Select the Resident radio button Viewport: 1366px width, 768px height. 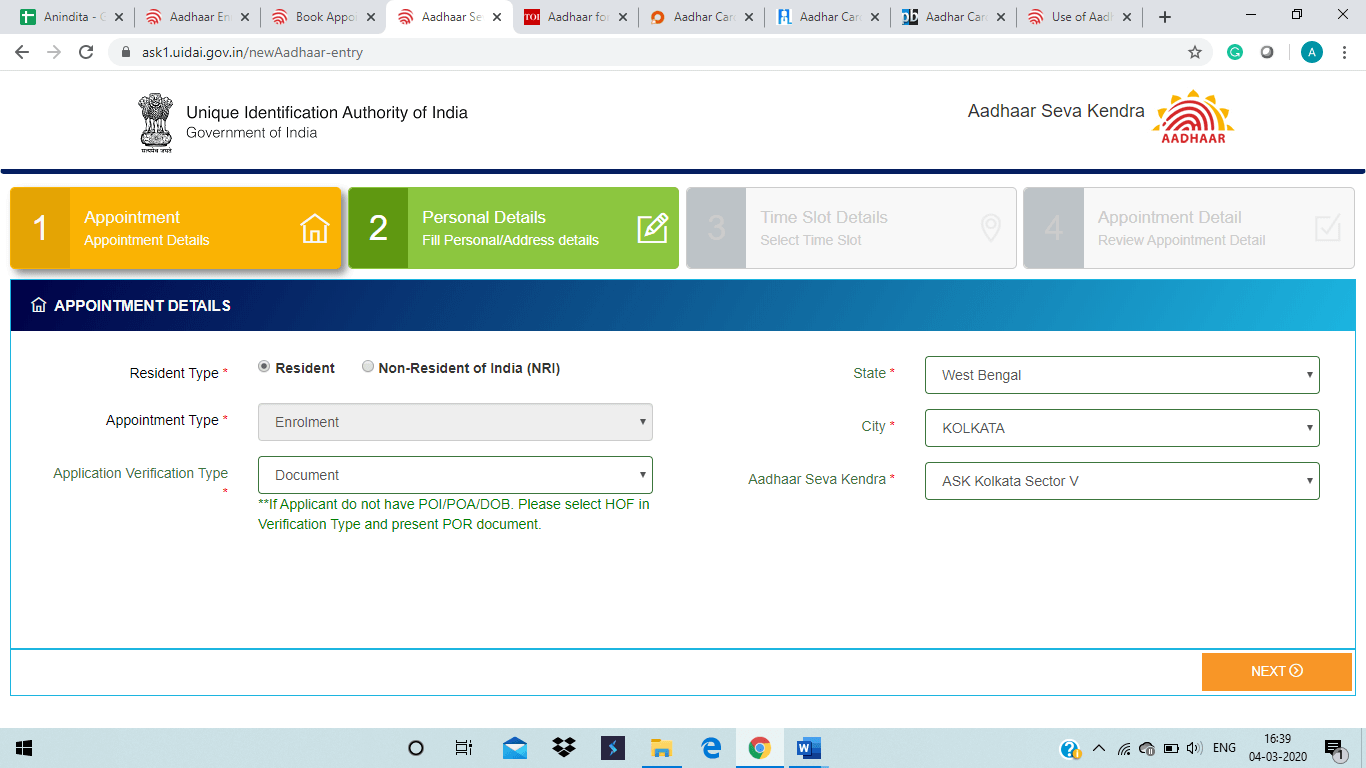point(264,367)
